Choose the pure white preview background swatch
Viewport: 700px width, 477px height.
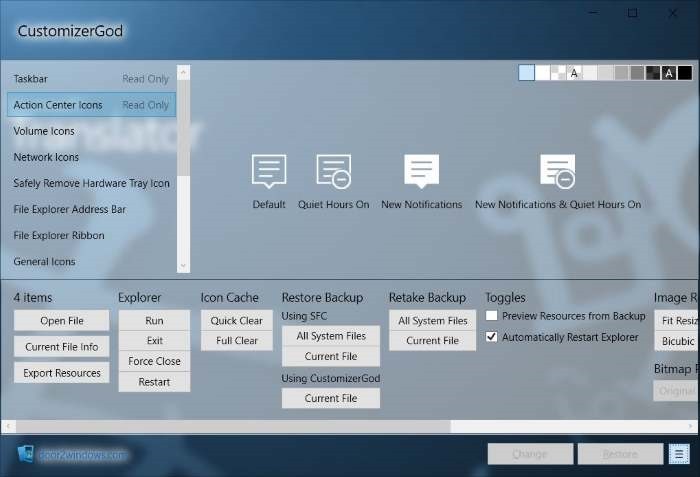click(542, 72)
